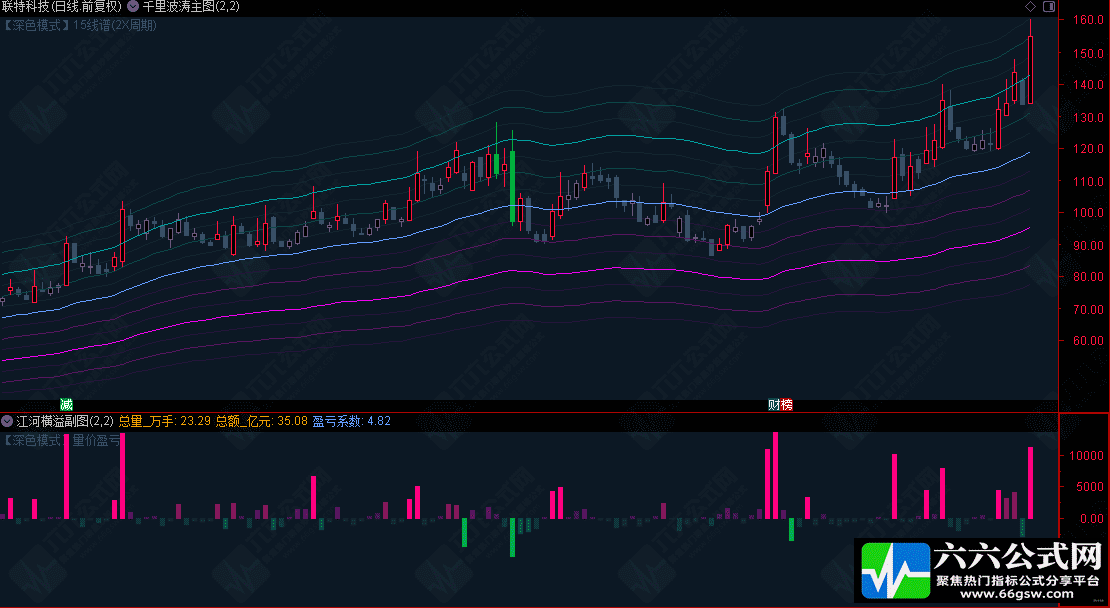The image size is (1110, 608).
Task: Click the green 减 marker below the chart
Action: pyautogui.click(x=66, y=405)
